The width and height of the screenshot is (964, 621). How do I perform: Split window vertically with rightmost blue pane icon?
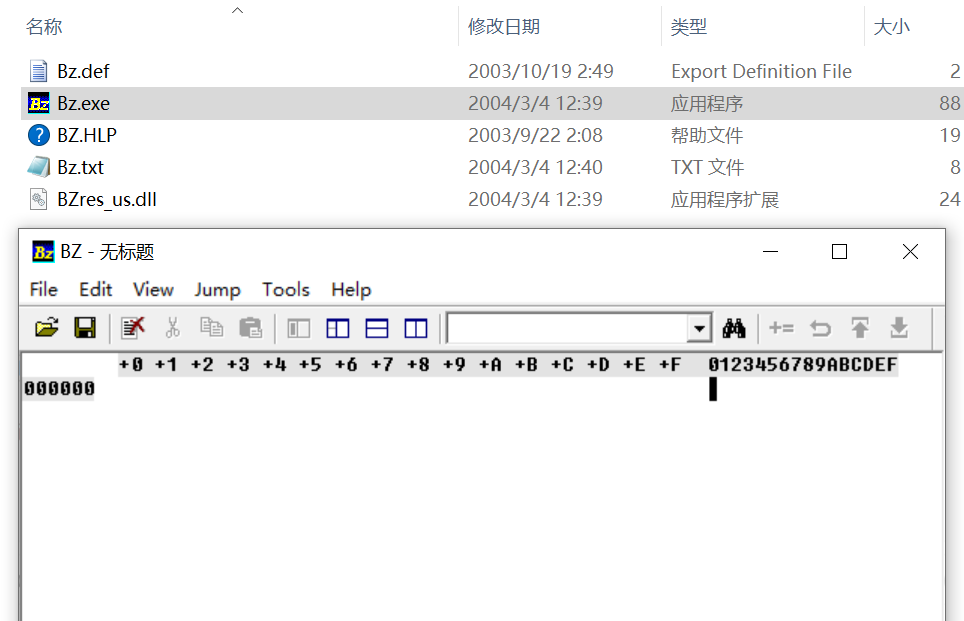point(416,328)
